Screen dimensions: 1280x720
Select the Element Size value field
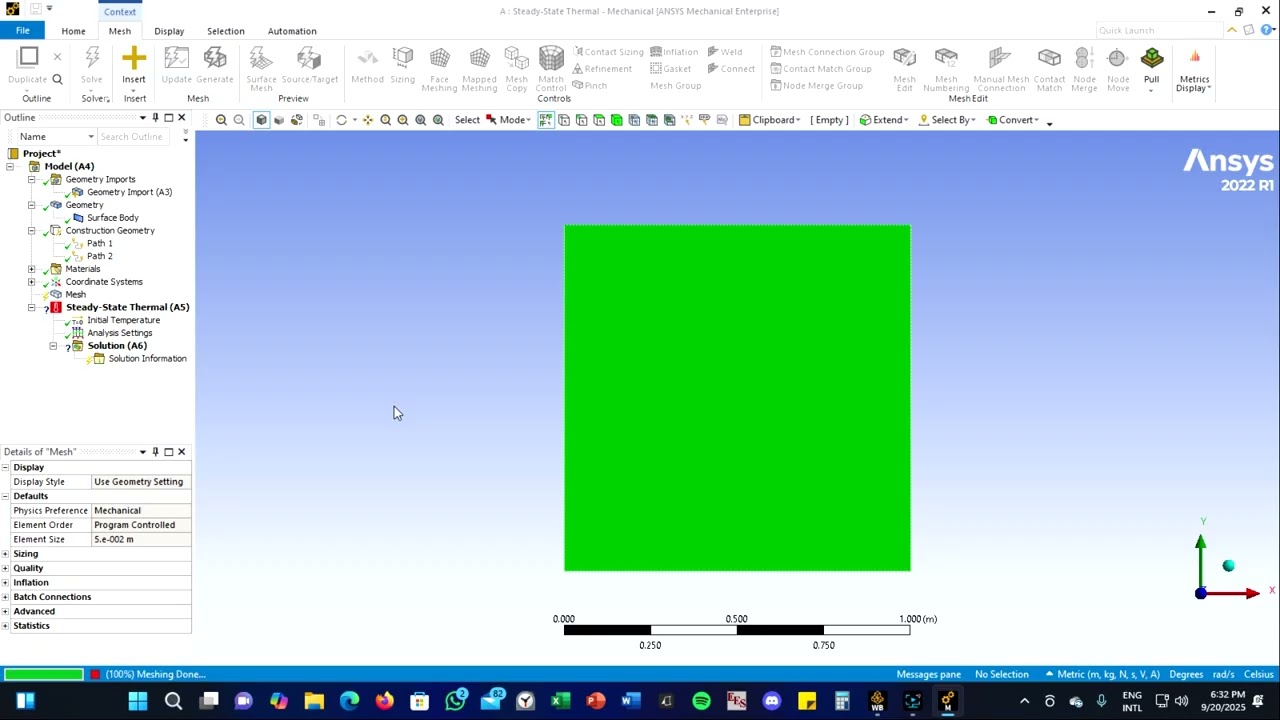coord(141,540)
